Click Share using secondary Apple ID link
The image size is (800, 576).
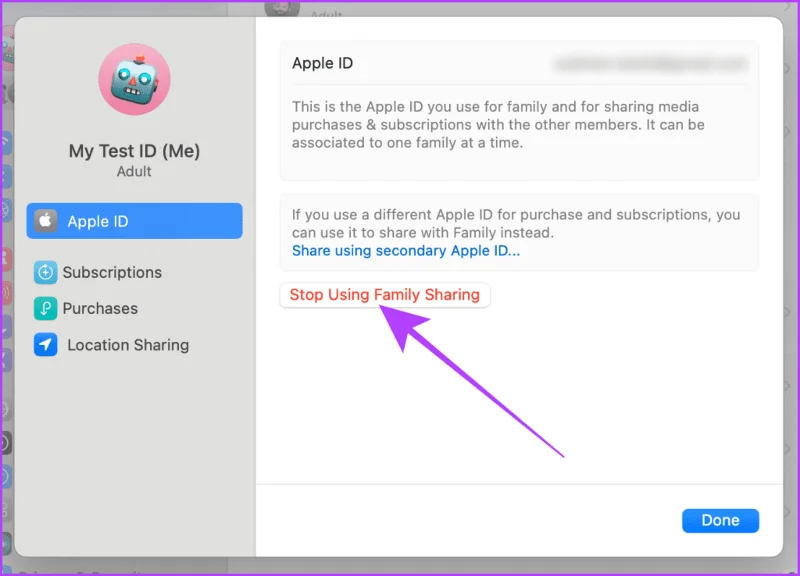point(406,251)
